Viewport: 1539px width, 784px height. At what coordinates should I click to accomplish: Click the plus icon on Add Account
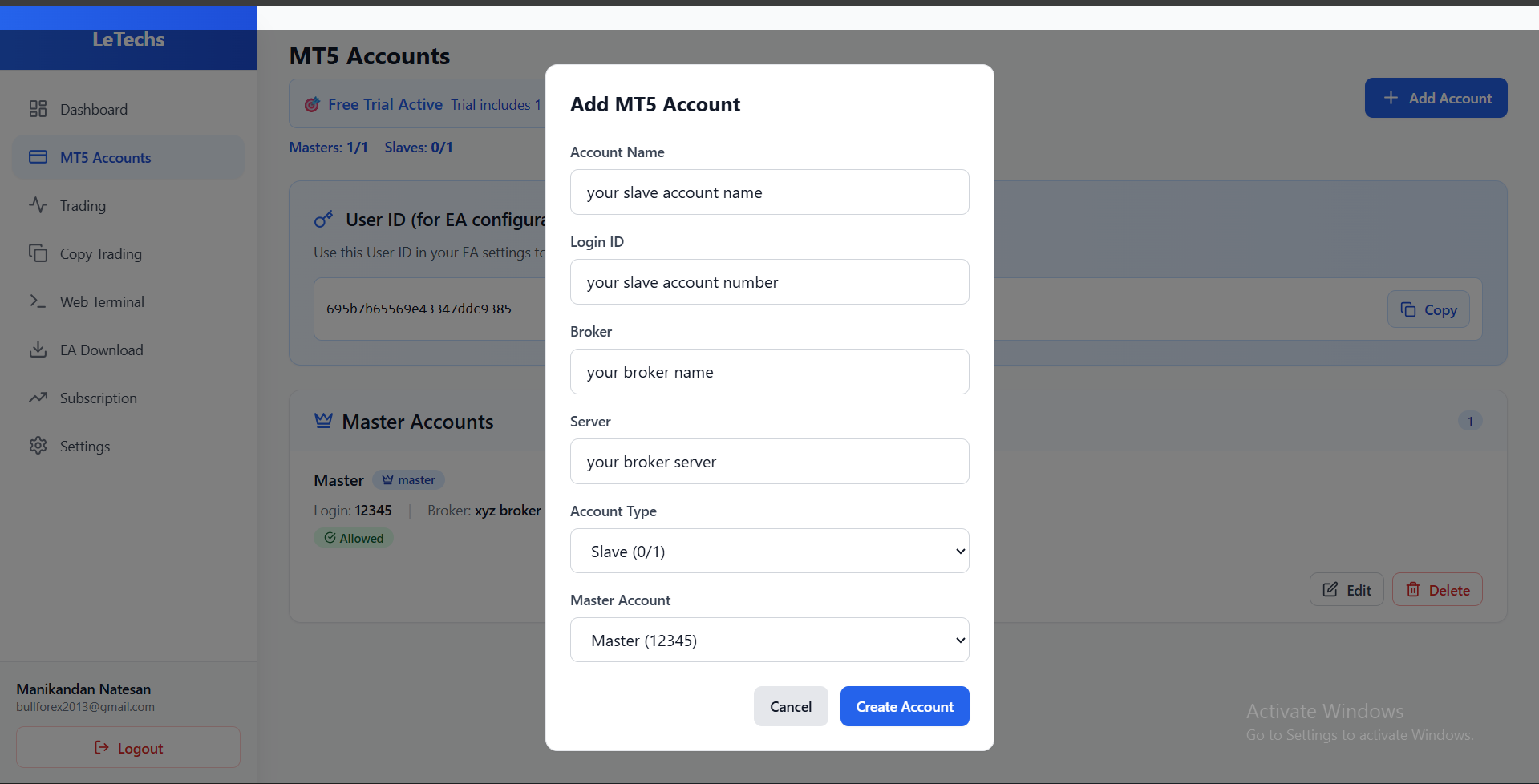(x=1391, y=98)
